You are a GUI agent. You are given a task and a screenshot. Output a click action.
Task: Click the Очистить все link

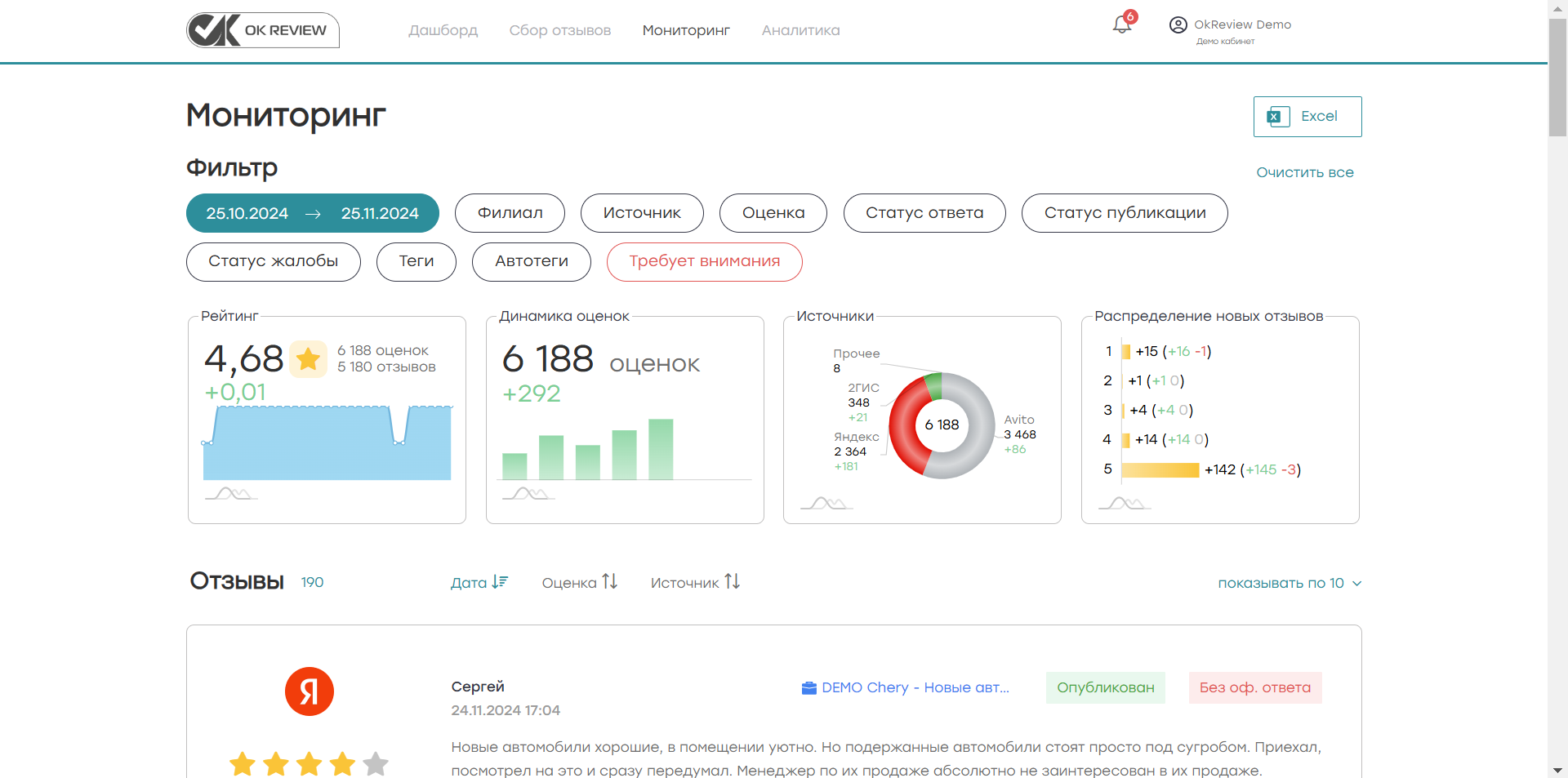point(1304,172)
